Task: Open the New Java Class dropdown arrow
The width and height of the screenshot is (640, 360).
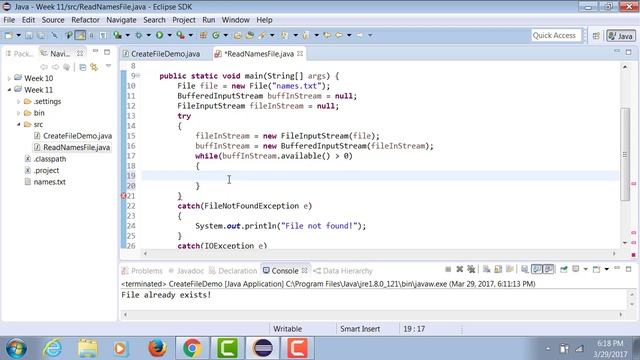Action: tap(225, 36)
